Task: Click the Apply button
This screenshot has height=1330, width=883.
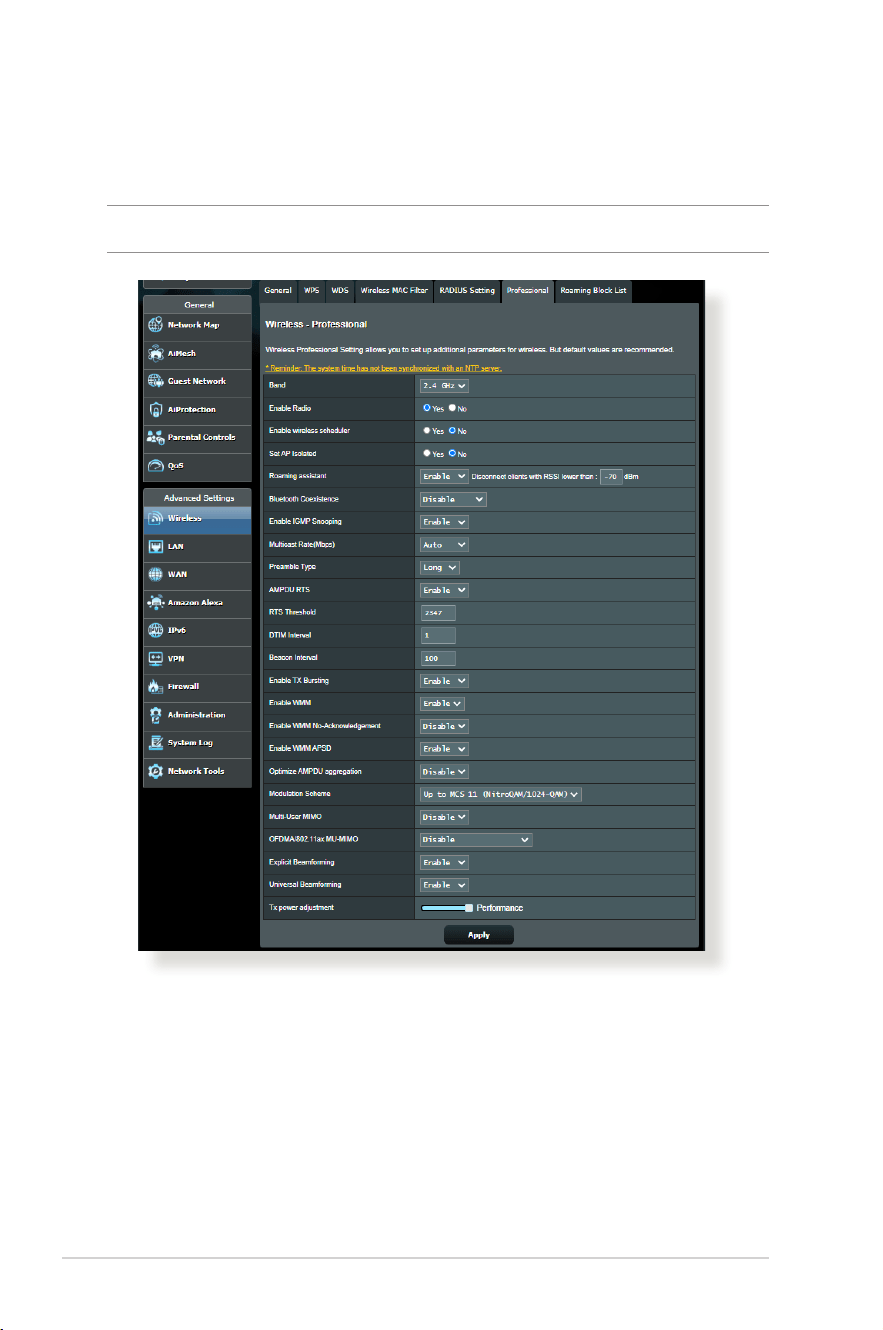Action: [x=479, y=935]
